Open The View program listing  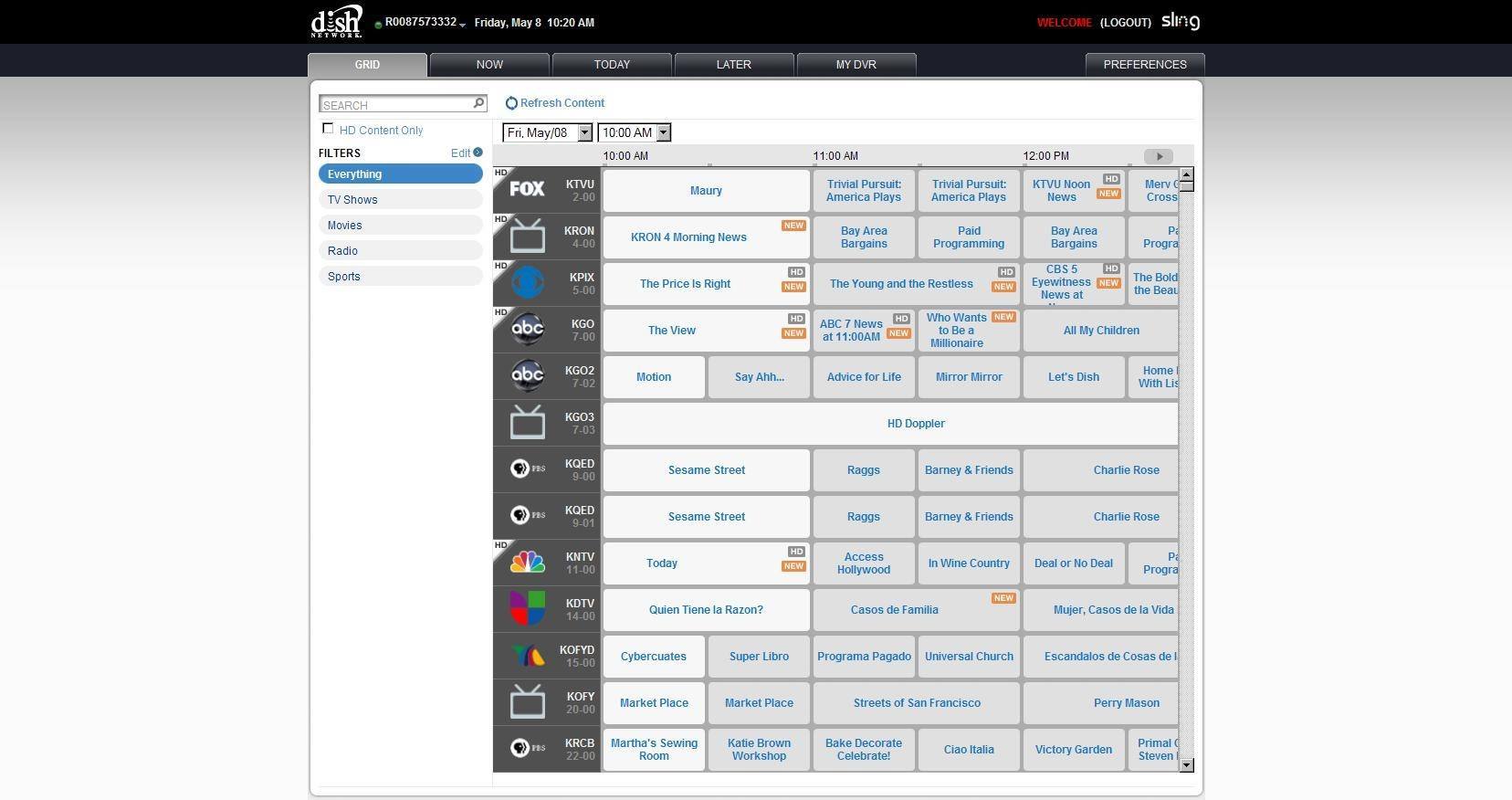point(706,331)
